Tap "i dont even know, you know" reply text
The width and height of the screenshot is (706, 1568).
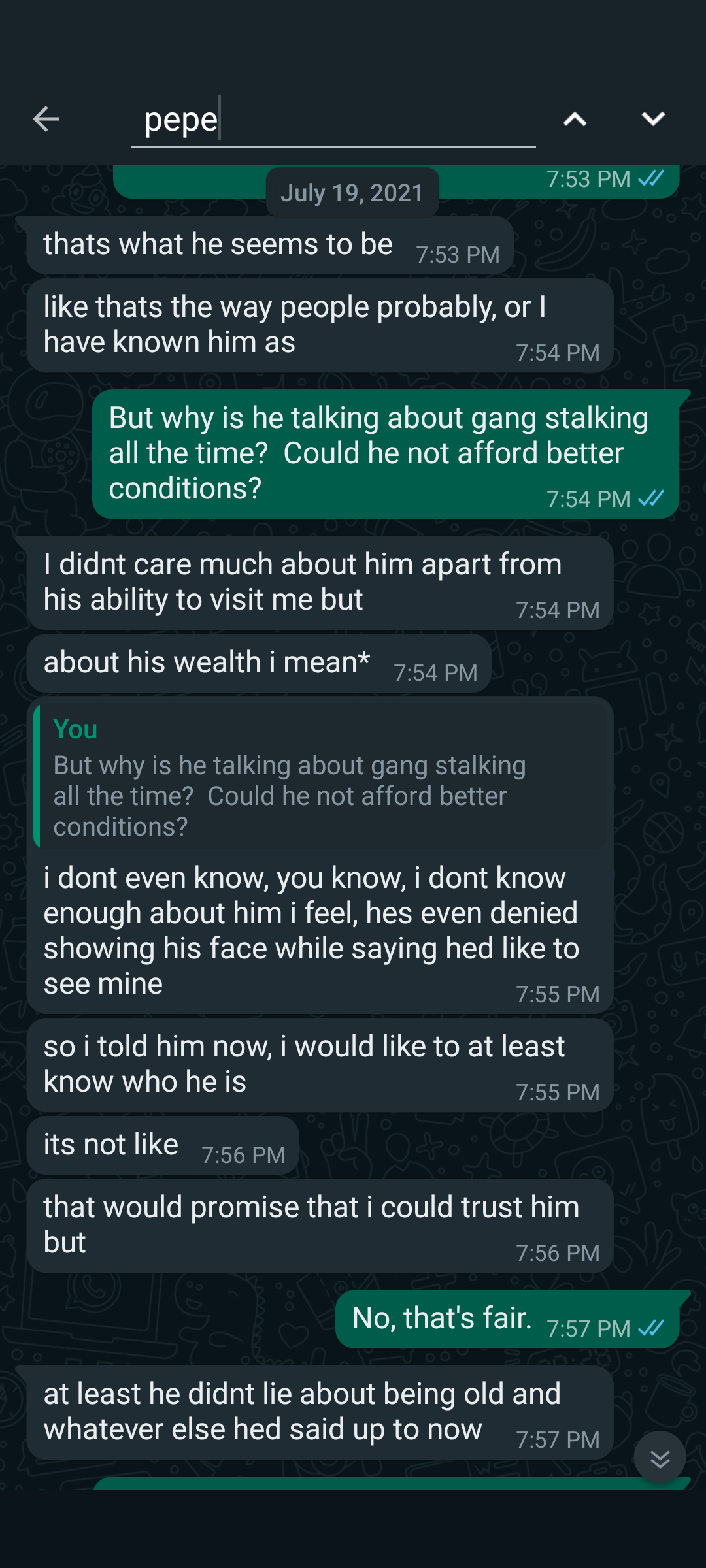[311, 931]
